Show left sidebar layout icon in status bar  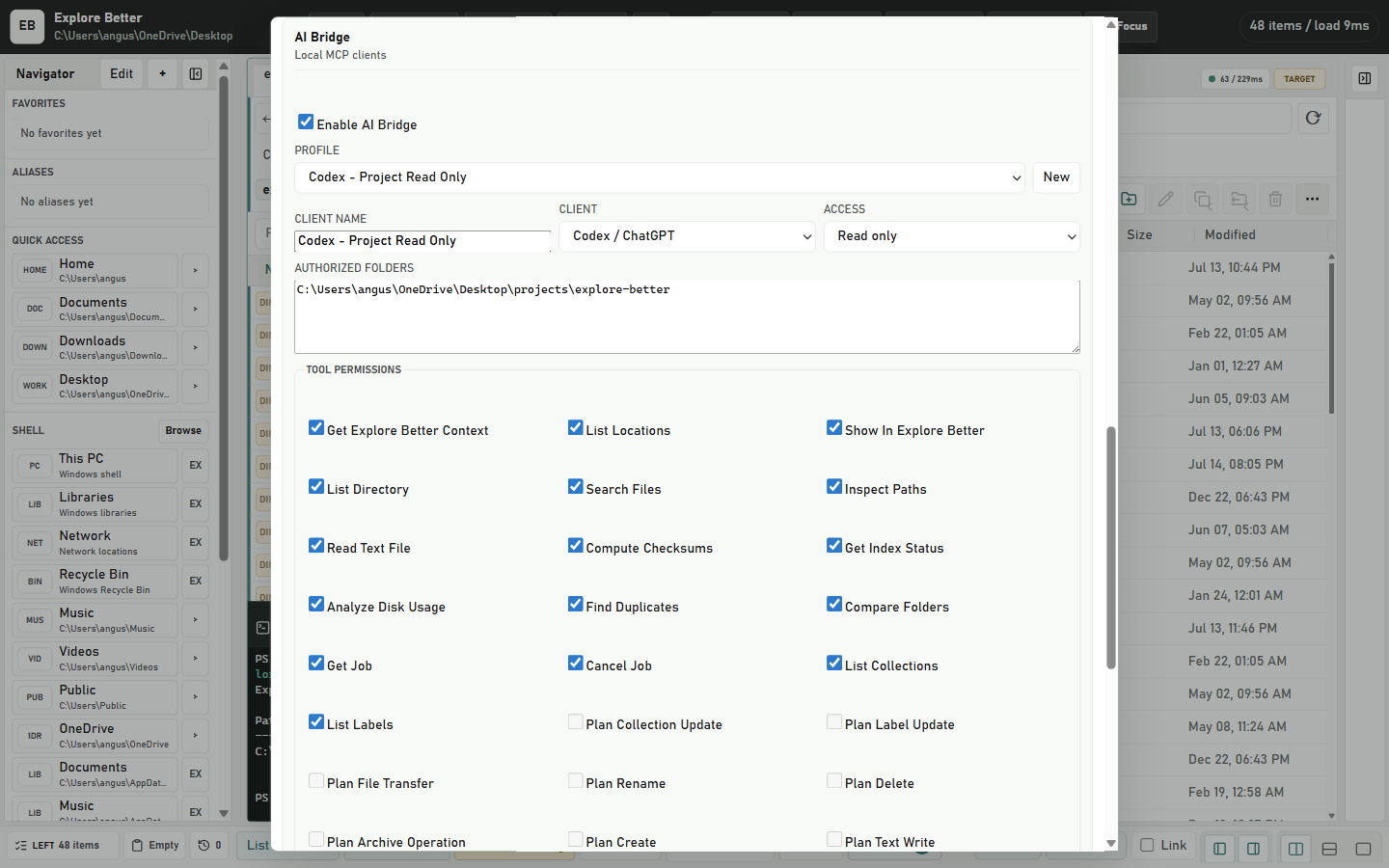[1219, 849]
